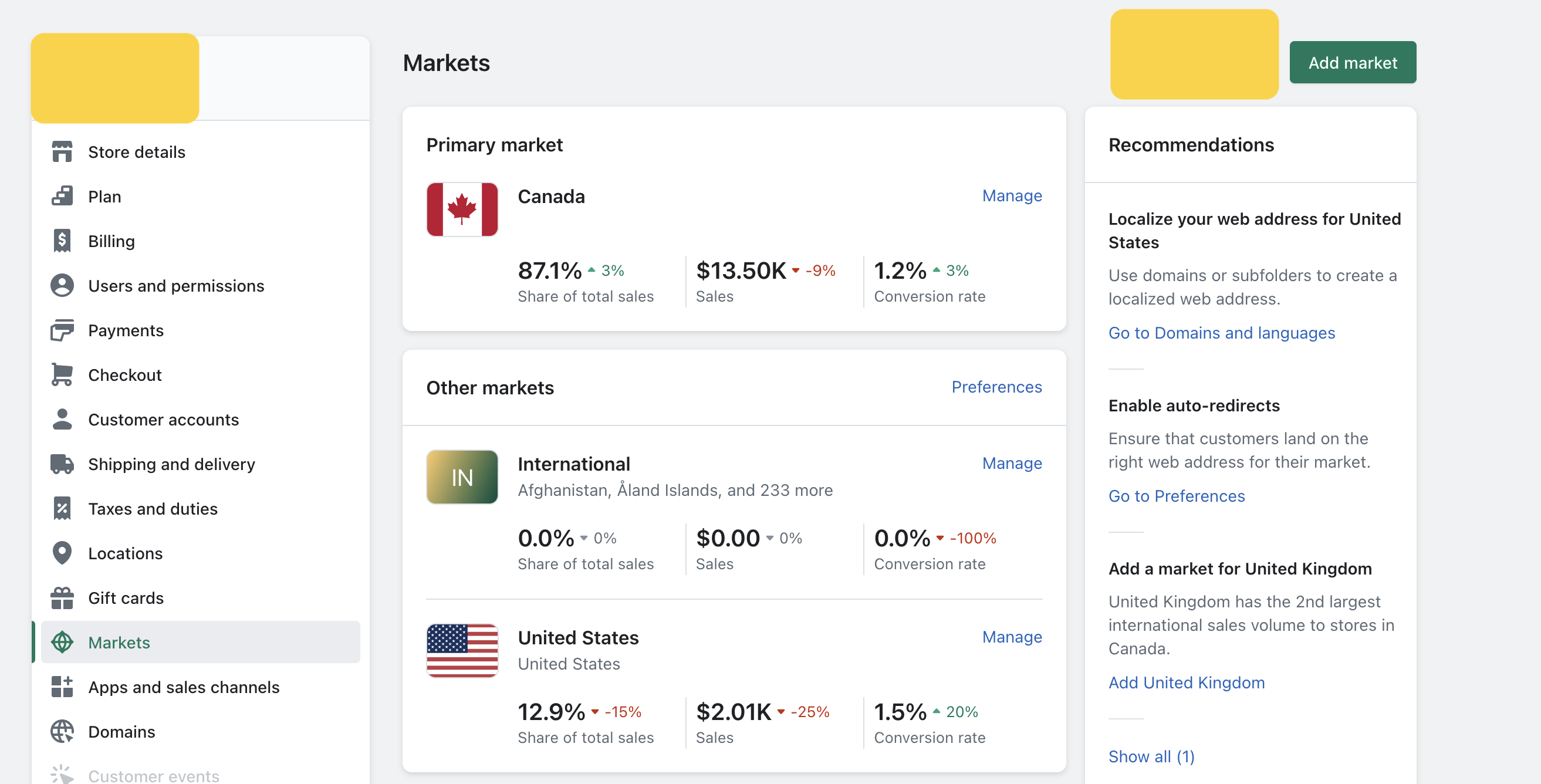Viewport: 1541px width, 784px height.
Task: Expand recommendations with Show all (1)
Action: 1151,756
